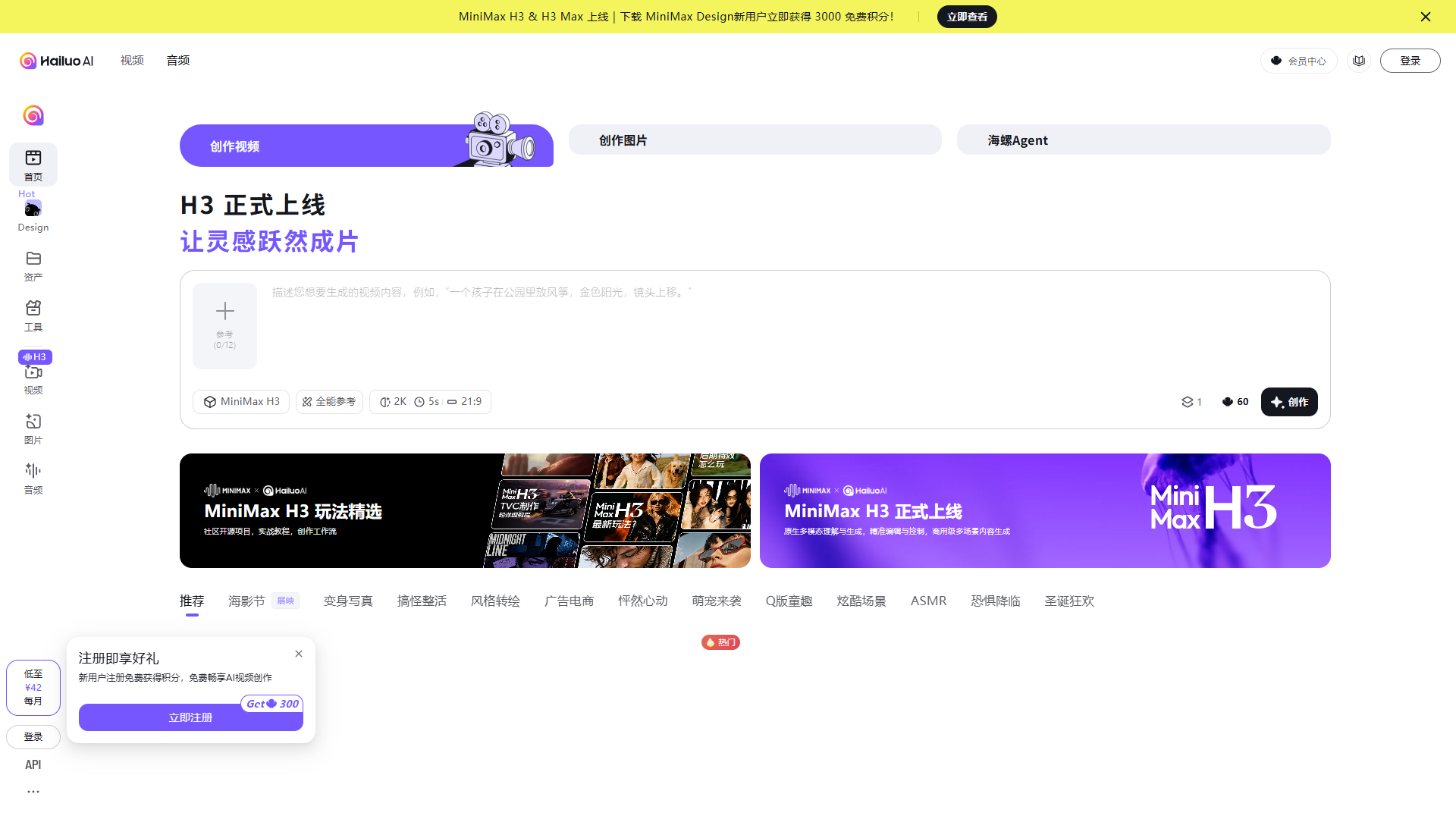Click the 立即查看 banner button

click(x=967, y=17)
